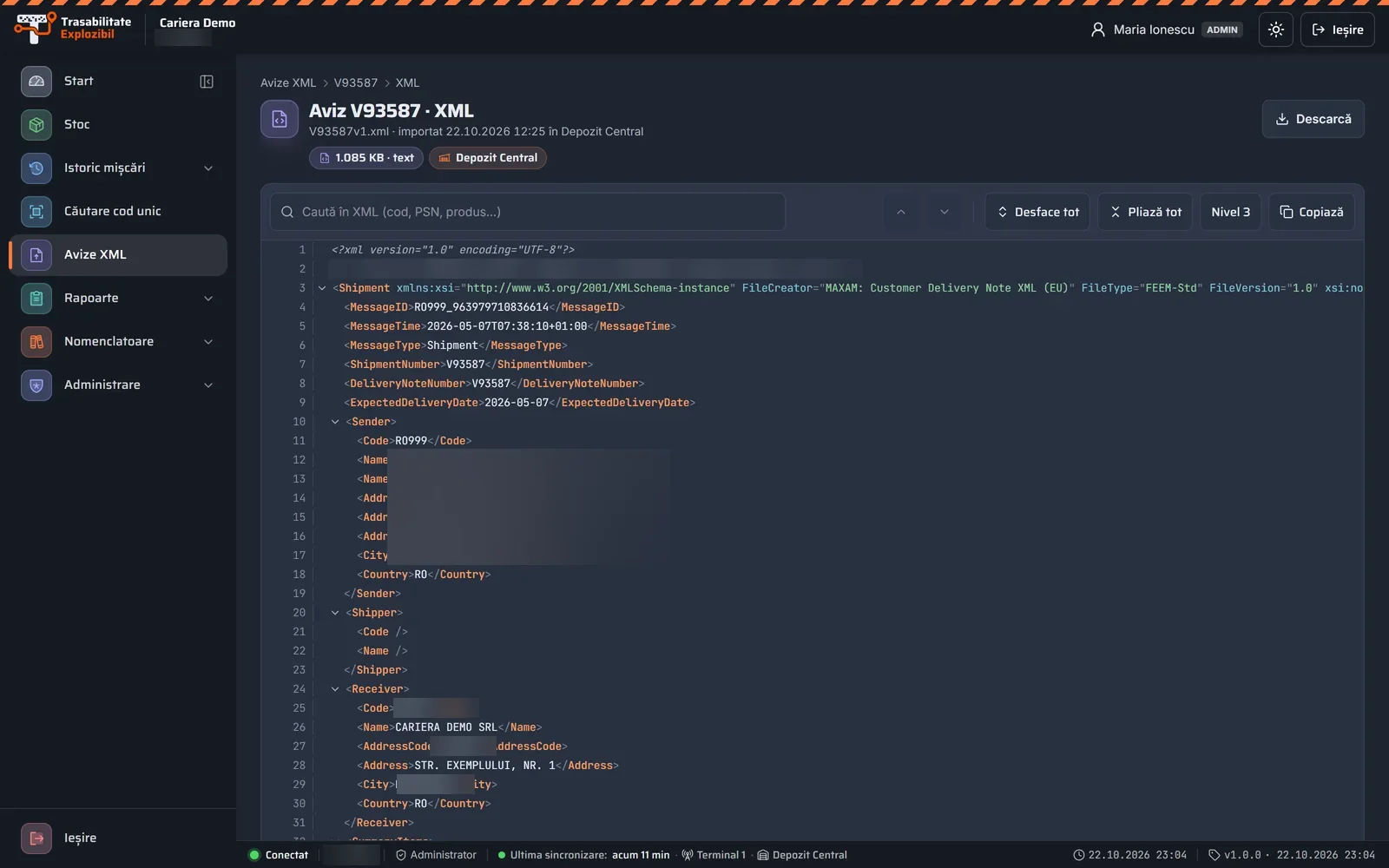This screenshot has height=868, width=1389.
Task: Expand Administrare submenu chevron
Action: pyautogui.click(x=208, y=385)
